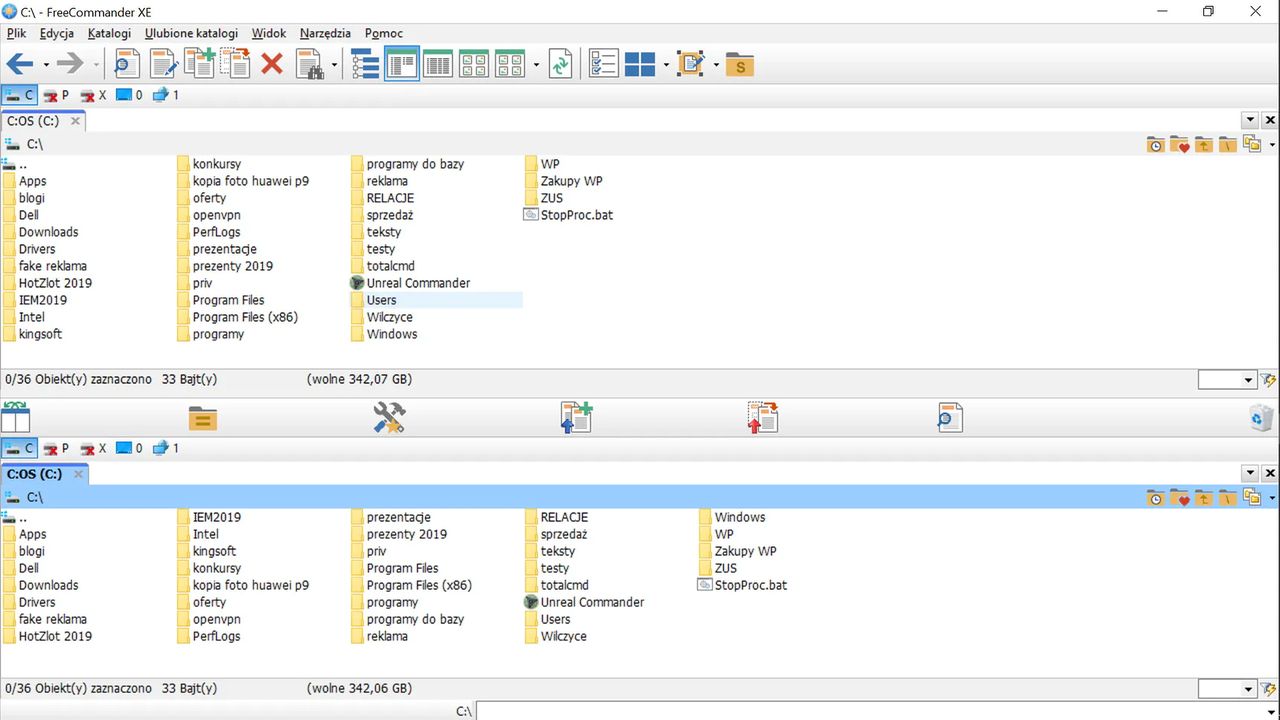Open the Users folder in top panel
1280x720 pixels.
(x=381, y=300)
